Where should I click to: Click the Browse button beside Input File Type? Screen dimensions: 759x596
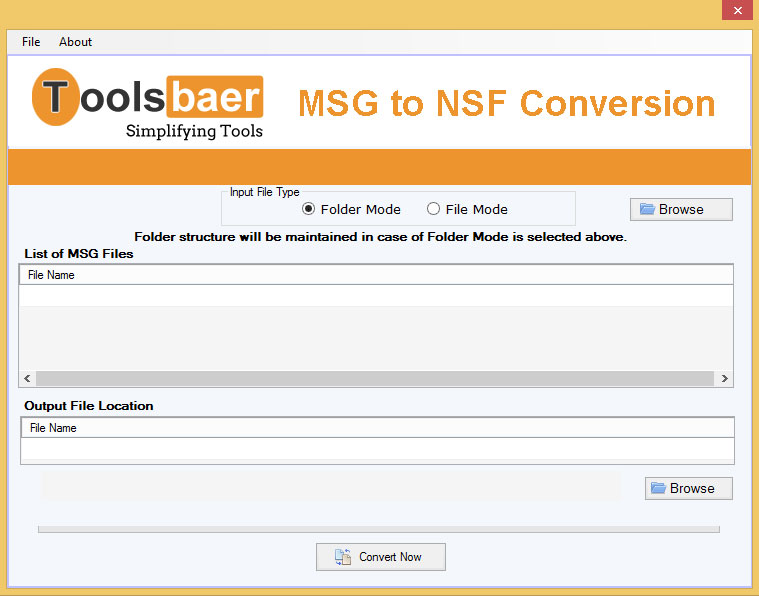click(x=681, y=209)
